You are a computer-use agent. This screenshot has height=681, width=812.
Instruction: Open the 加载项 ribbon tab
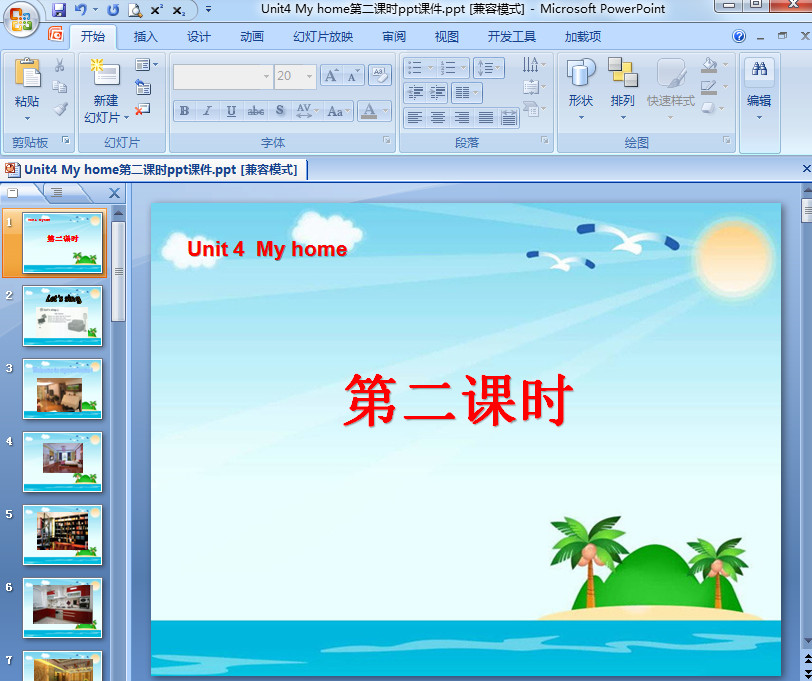(x=582, y=37)
